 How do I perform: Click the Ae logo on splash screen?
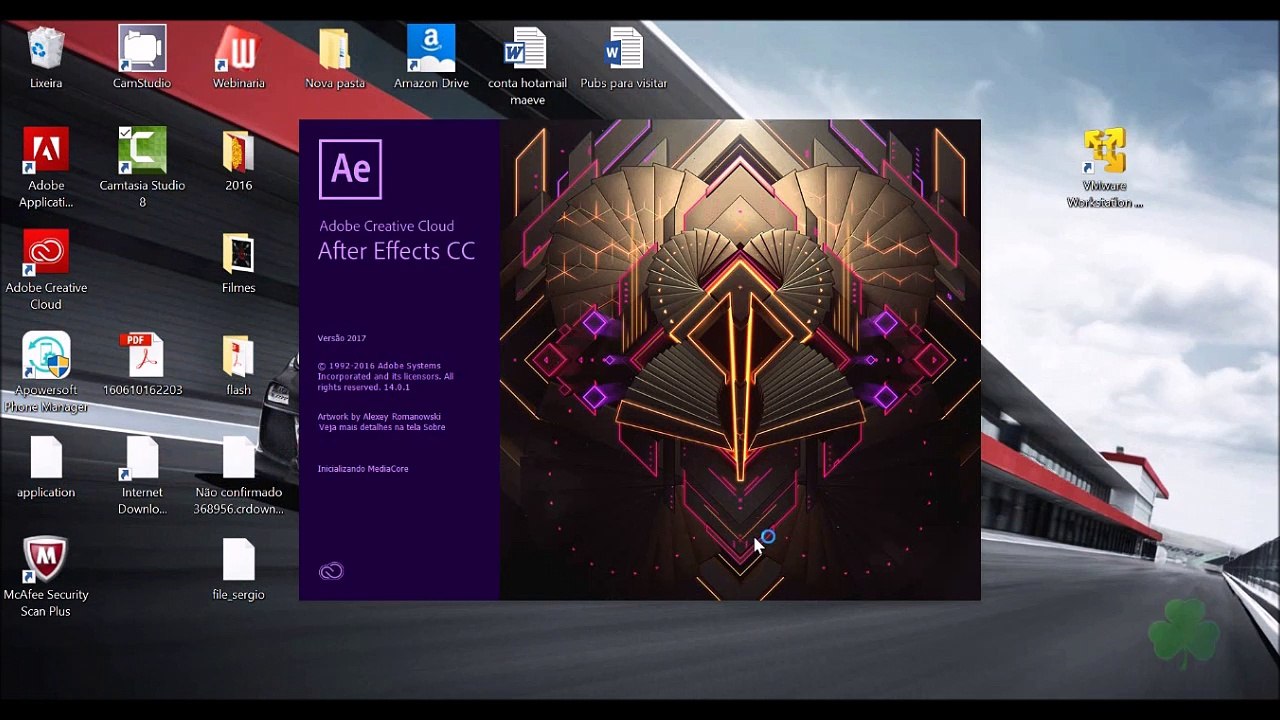point(350,169)
